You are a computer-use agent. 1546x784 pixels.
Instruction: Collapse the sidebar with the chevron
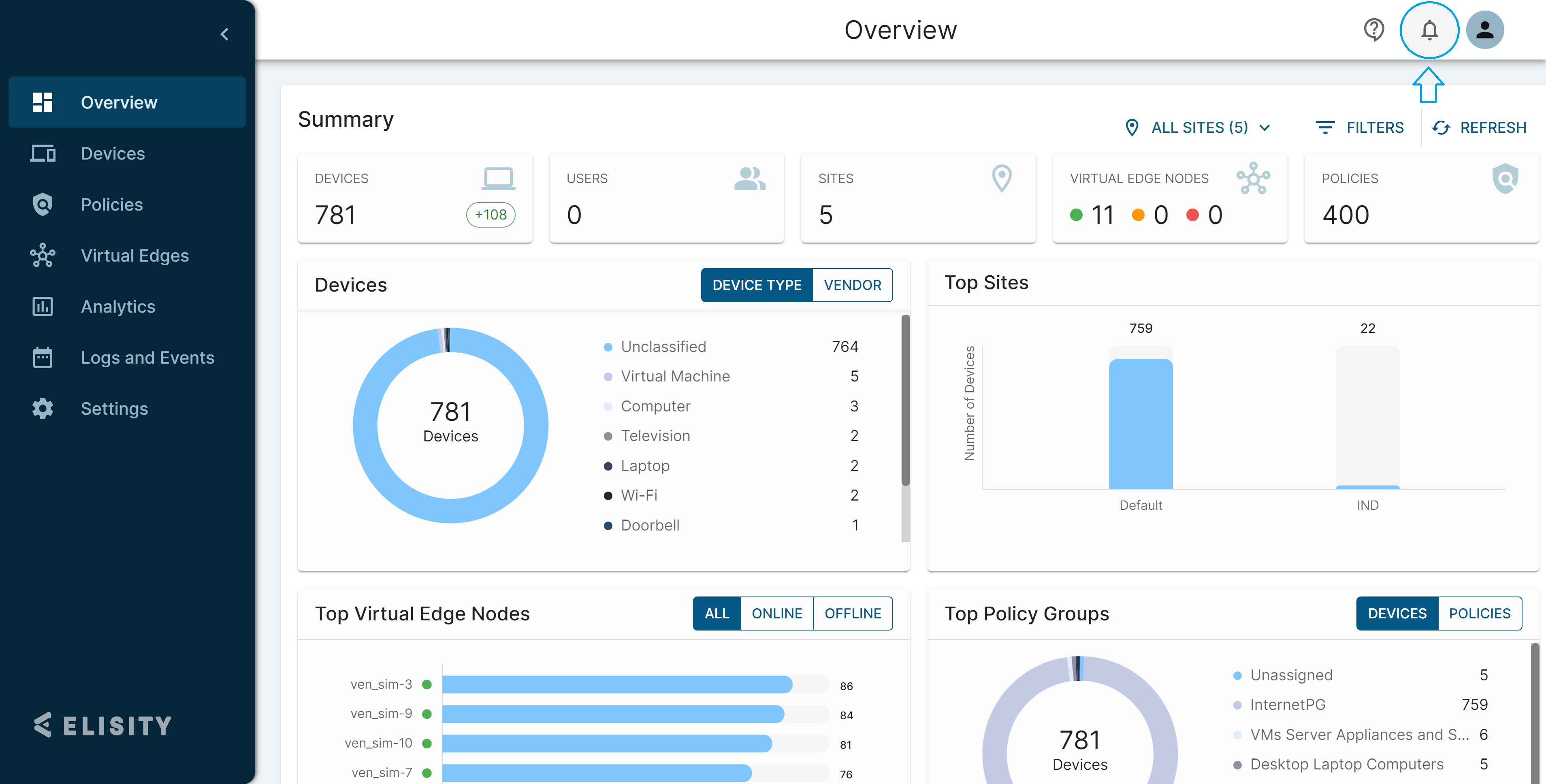pyautogui.click(x=224, y=34)
